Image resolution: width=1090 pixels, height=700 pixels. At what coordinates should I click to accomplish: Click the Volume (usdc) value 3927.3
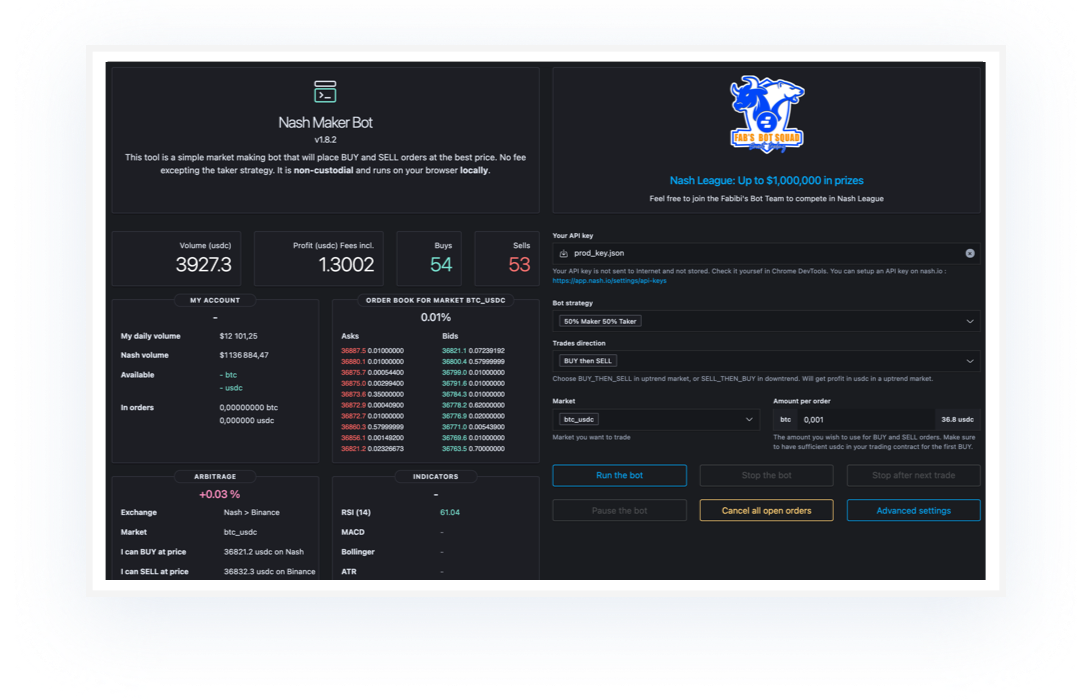203,265
